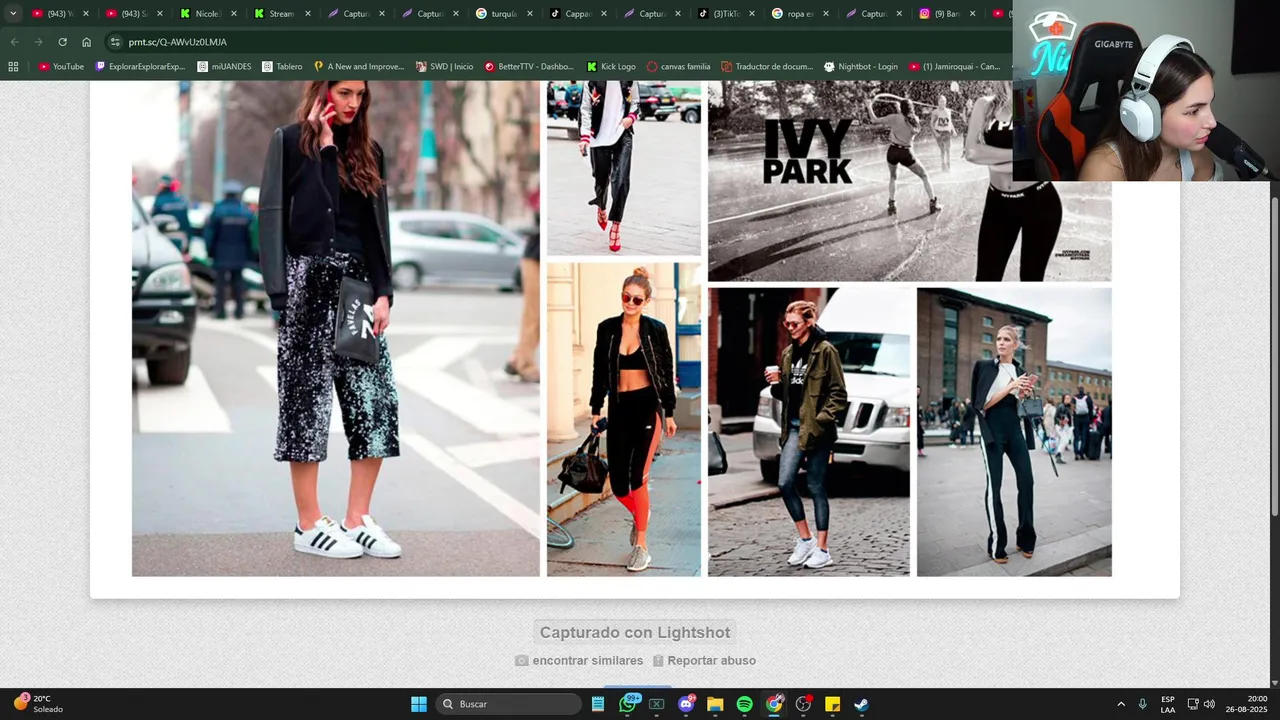1280x720 pixels.
Task: Open the ESP LAA language selector
Action: [x=1168, y=704]
